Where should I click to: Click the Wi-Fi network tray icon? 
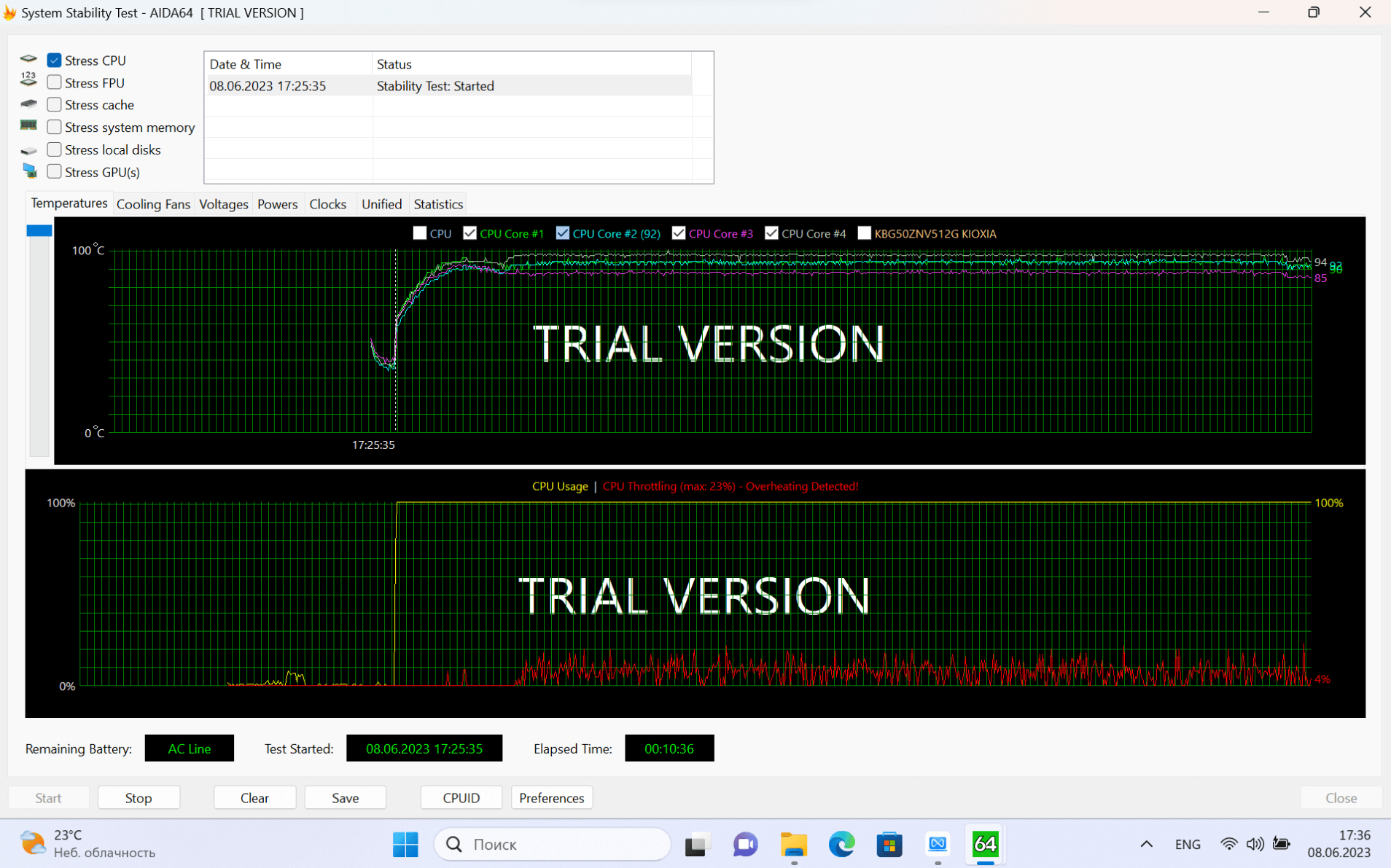point(1228,844)
